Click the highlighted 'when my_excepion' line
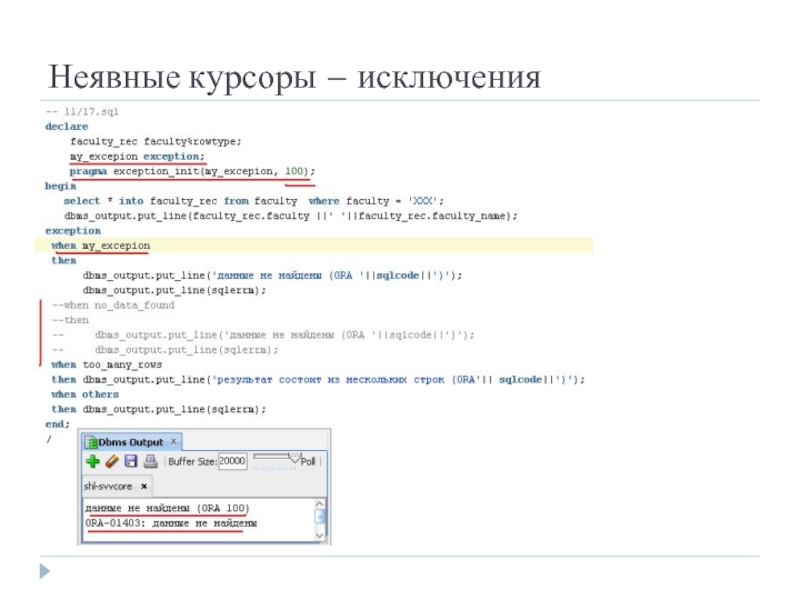This screenshot has height=600, width=800. (x=100, y=245)
